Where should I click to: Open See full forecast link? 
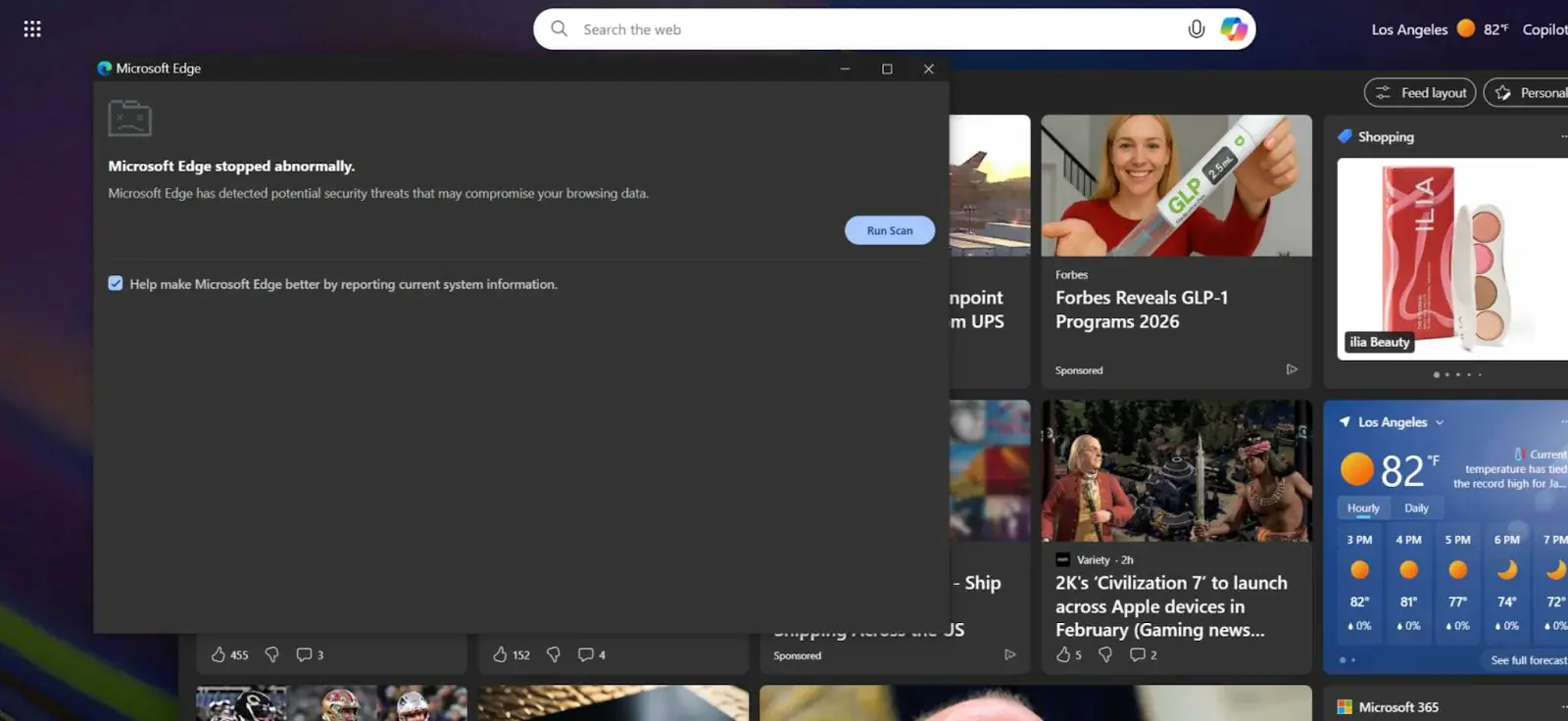coord(1528,660)
